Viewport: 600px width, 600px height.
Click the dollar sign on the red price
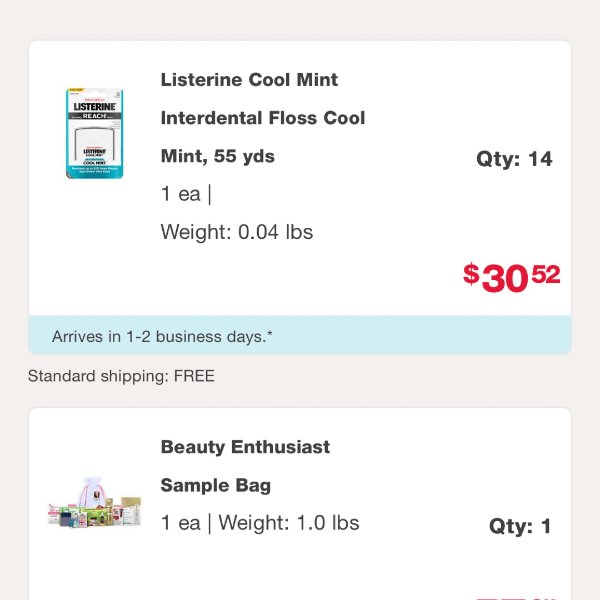tap(471, 274)
